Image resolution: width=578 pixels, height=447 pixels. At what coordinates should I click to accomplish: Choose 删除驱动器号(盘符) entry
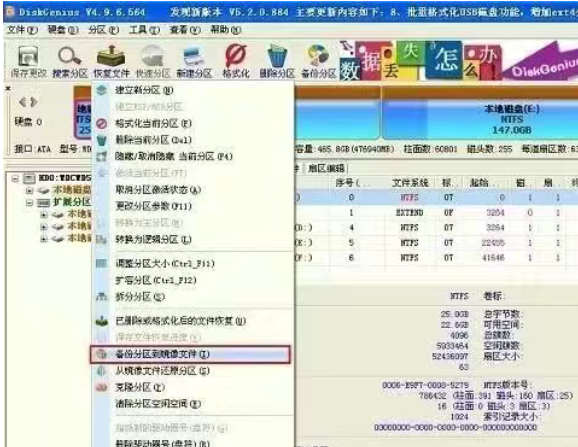[193, 443]
